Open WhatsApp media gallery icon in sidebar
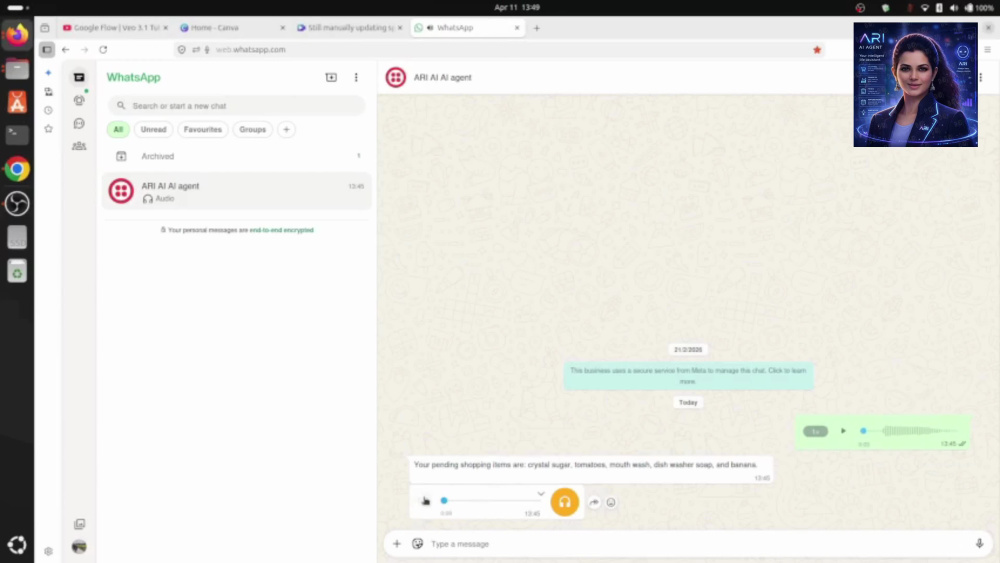 pos(79,524)
